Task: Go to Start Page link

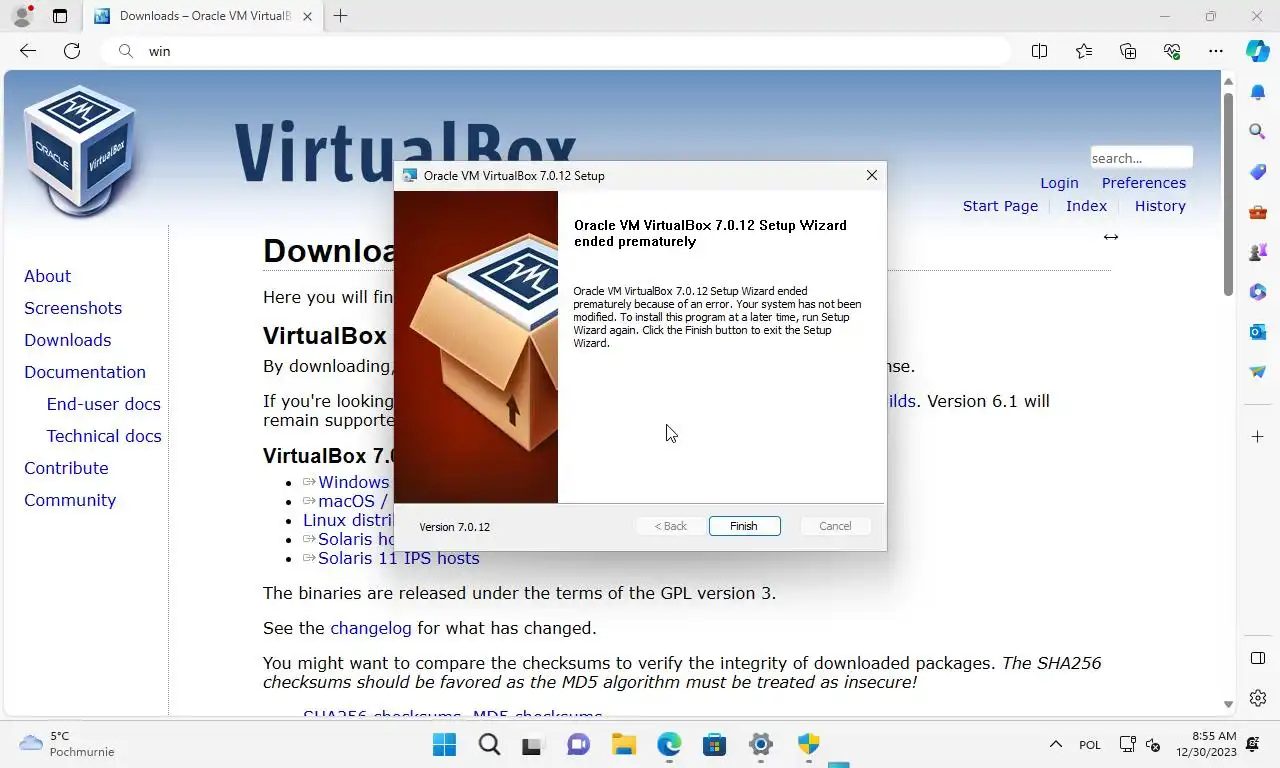Action: coord(1000,206)
